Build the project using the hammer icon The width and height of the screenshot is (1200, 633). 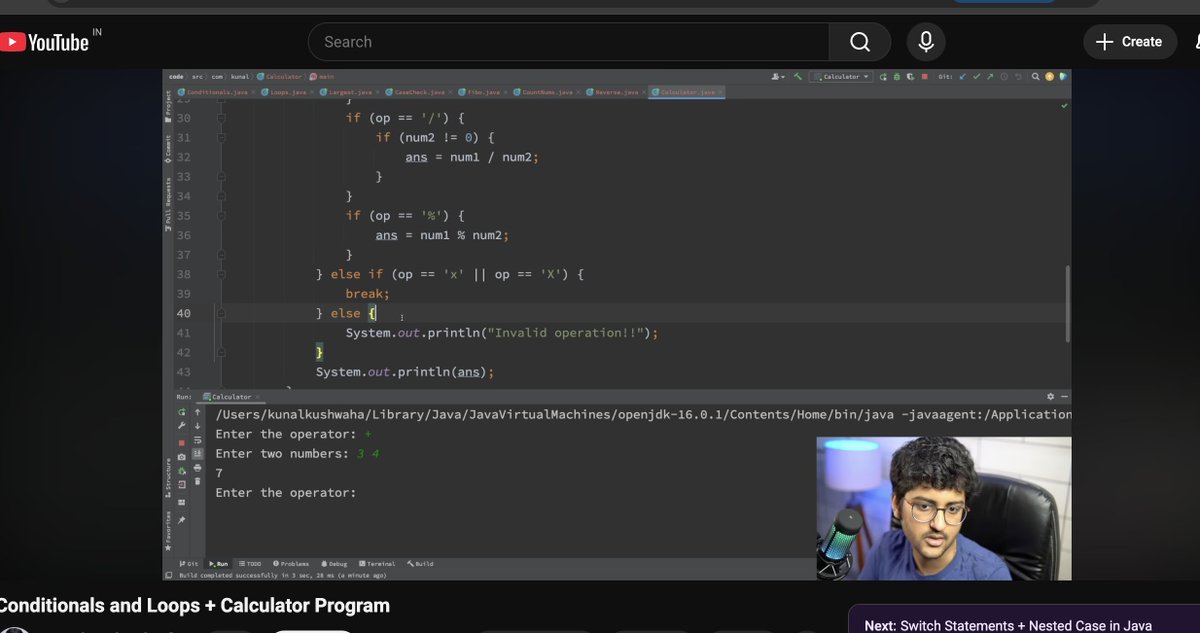798,77
